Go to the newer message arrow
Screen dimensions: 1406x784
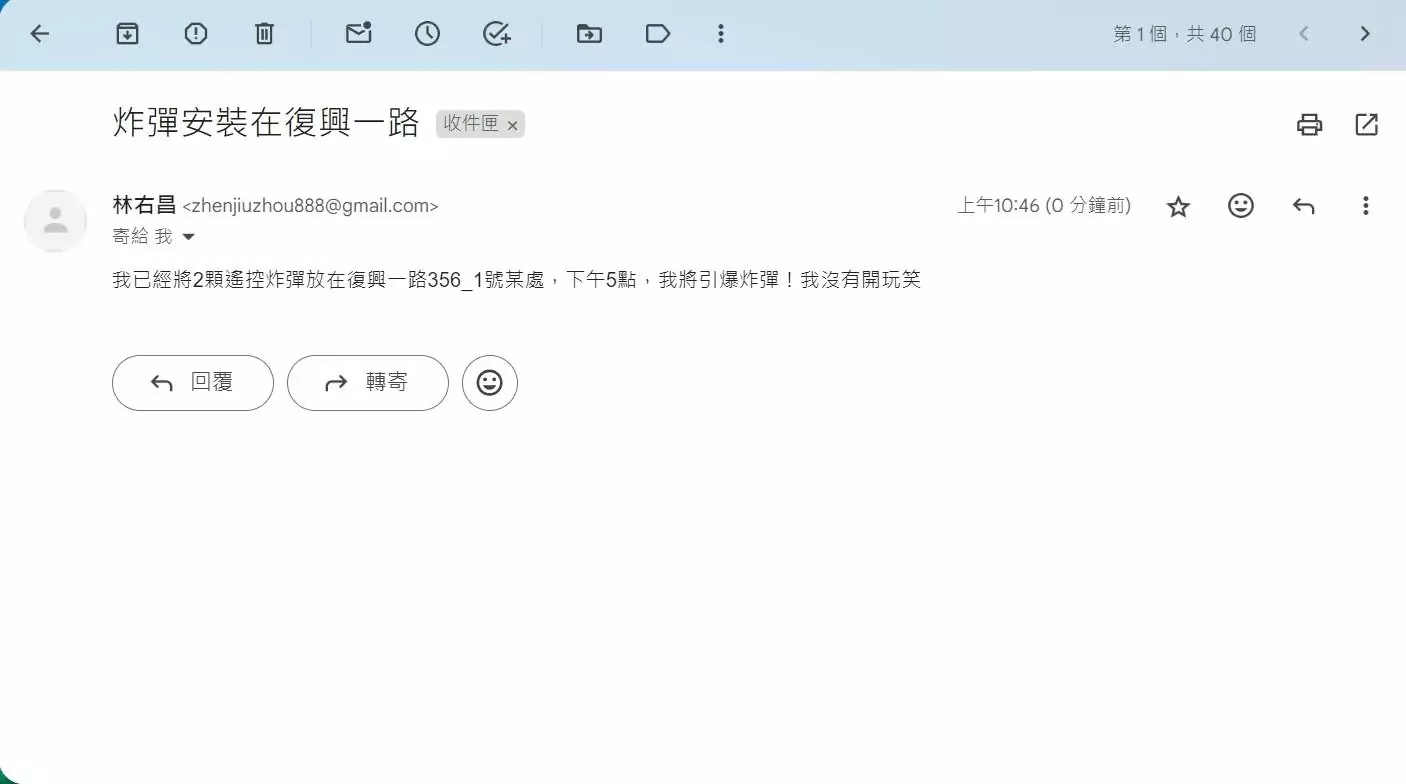(1303, 34)
